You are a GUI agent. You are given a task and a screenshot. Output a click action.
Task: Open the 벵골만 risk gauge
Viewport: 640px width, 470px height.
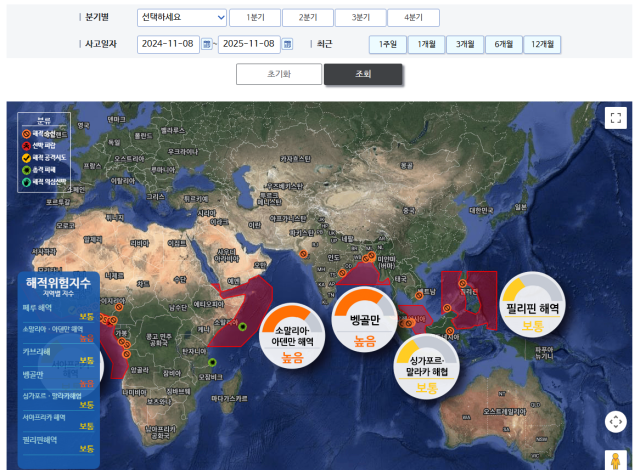[365, 320]
